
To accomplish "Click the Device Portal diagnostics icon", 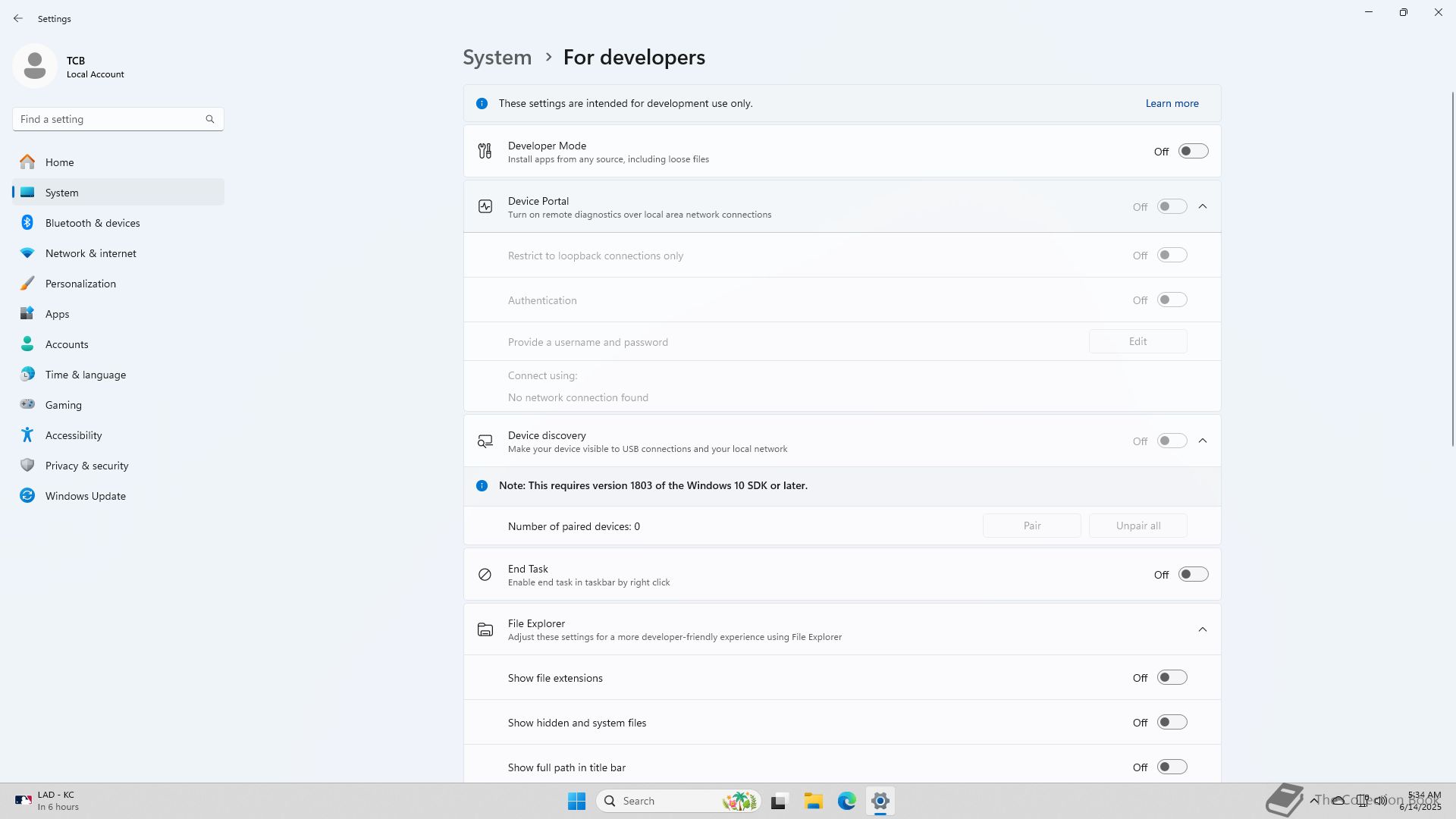I will pyautogui.click(x=485, y=206).
